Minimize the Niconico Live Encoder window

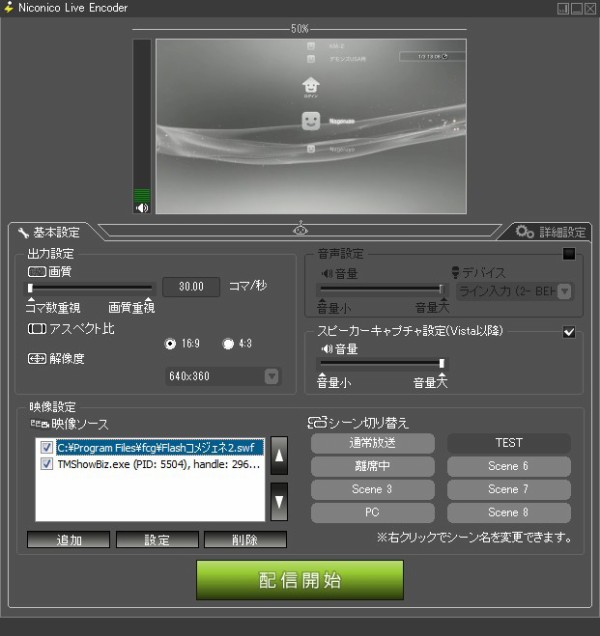coord(577,9)
